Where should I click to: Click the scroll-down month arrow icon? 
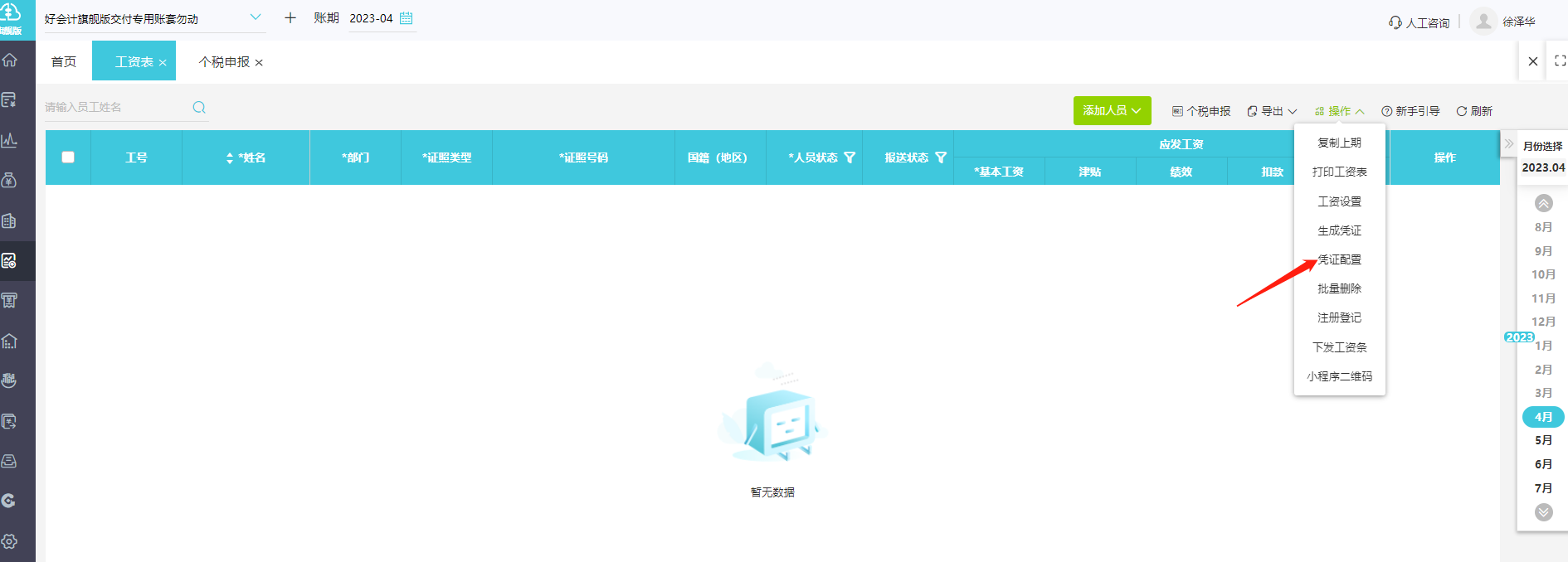[1544, 512]
